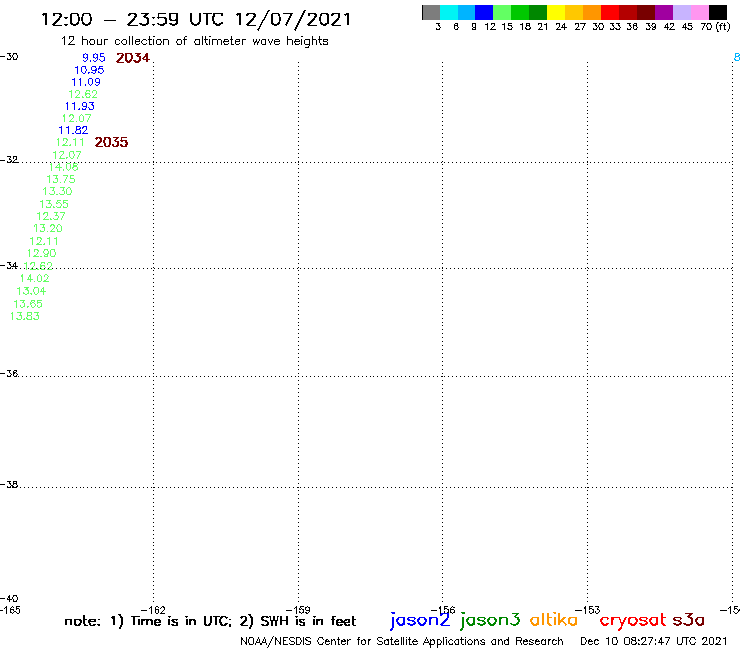This screenshot has width=740, height=650.
Task: Click the black legend swatch
Action: point(718,12)
